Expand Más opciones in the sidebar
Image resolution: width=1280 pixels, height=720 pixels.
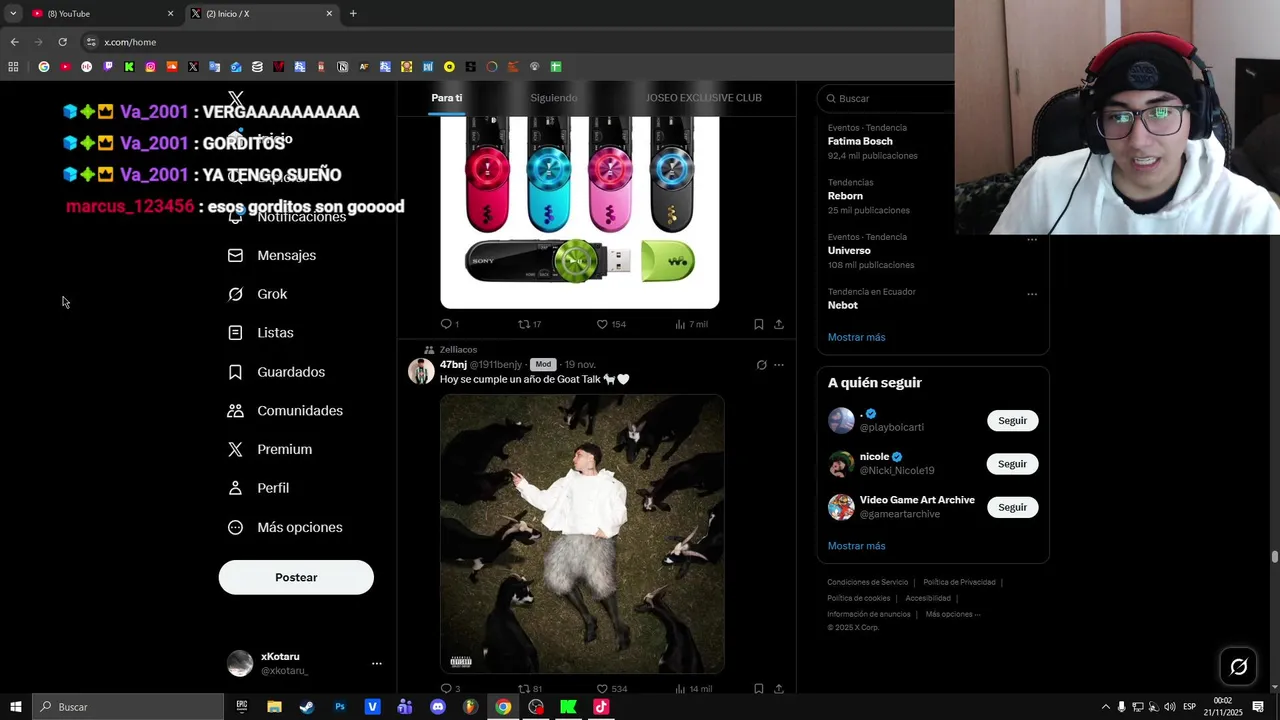tap(285, 527)
